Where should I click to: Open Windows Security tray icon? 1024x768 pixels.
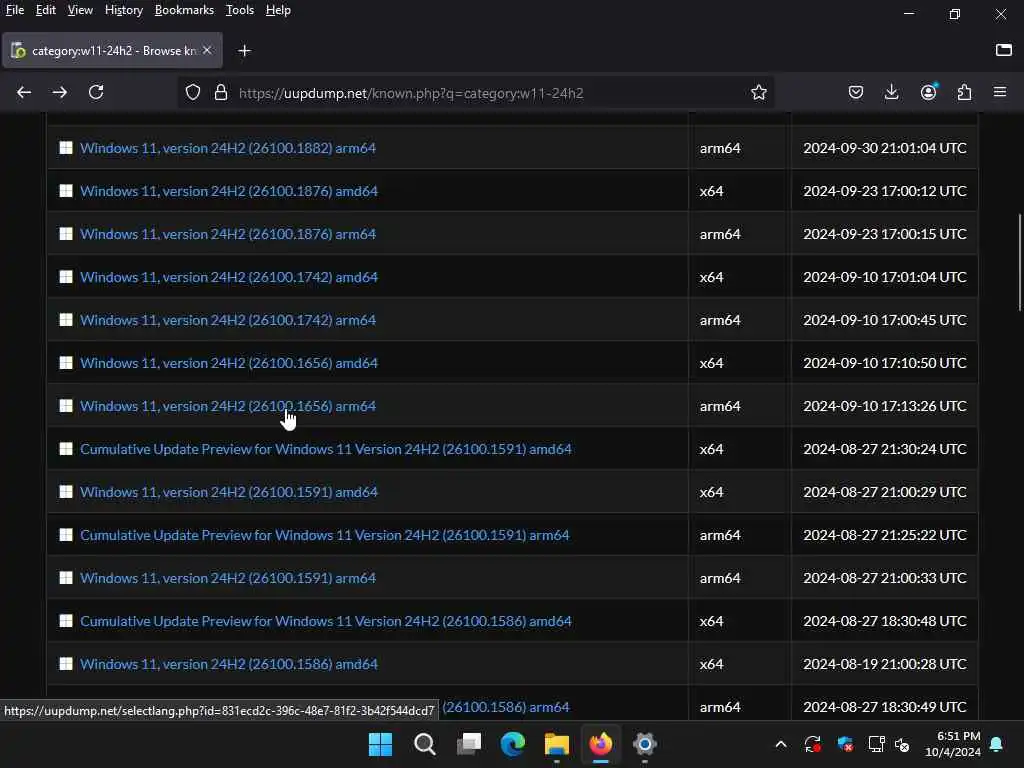click(x=845, y=744)
